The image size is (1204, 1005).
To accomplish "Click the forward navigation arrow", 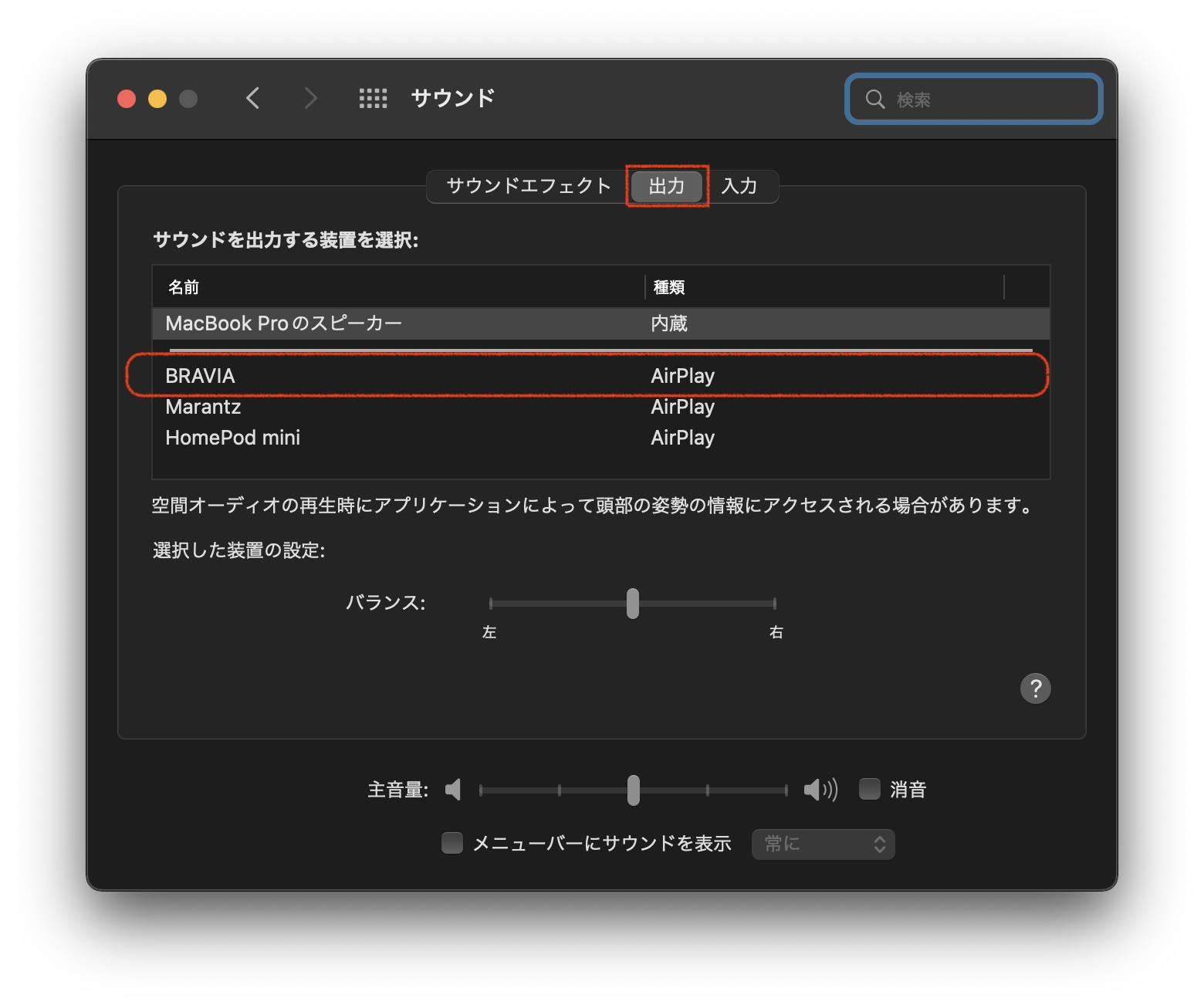I will tap(310, 98).
